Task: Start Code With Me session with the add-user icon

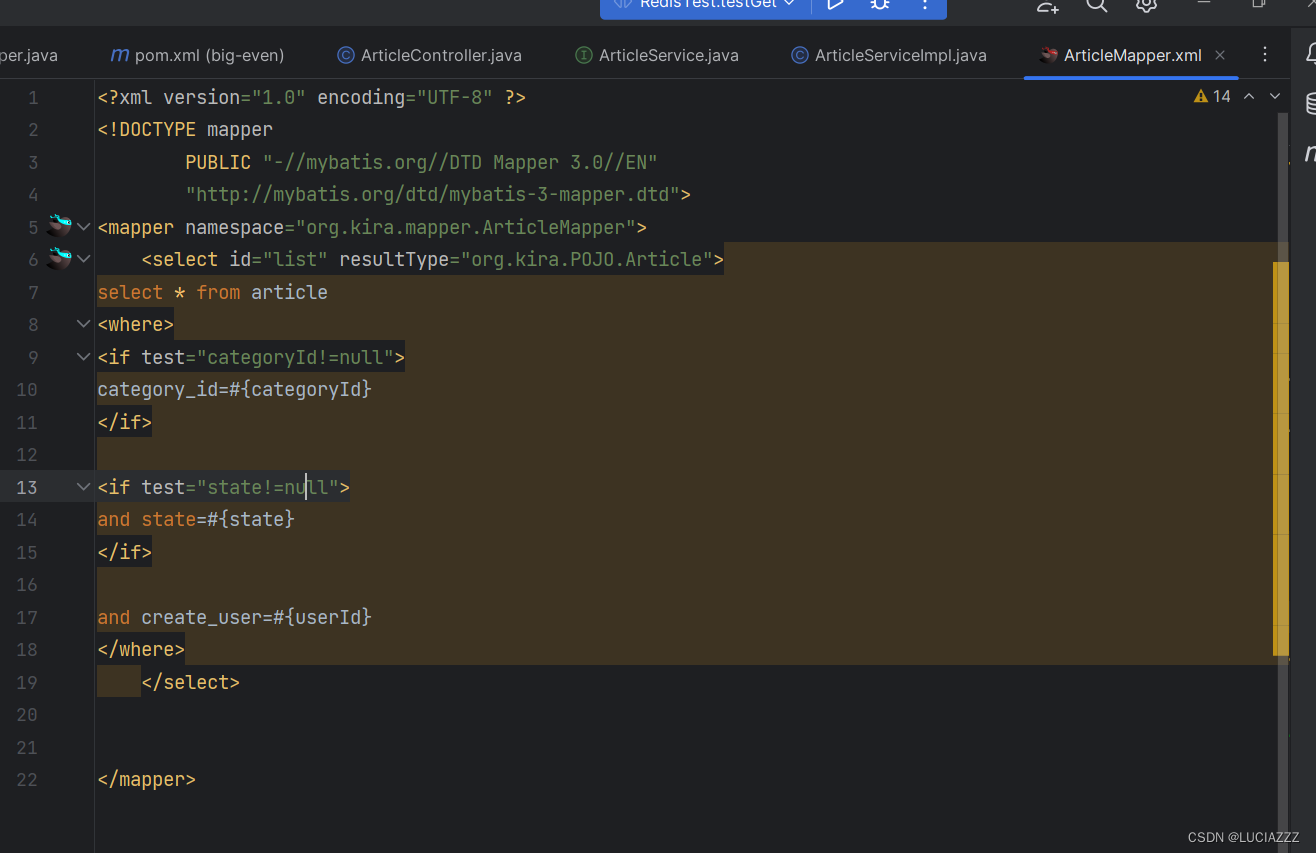Action: click(1047, 7)
